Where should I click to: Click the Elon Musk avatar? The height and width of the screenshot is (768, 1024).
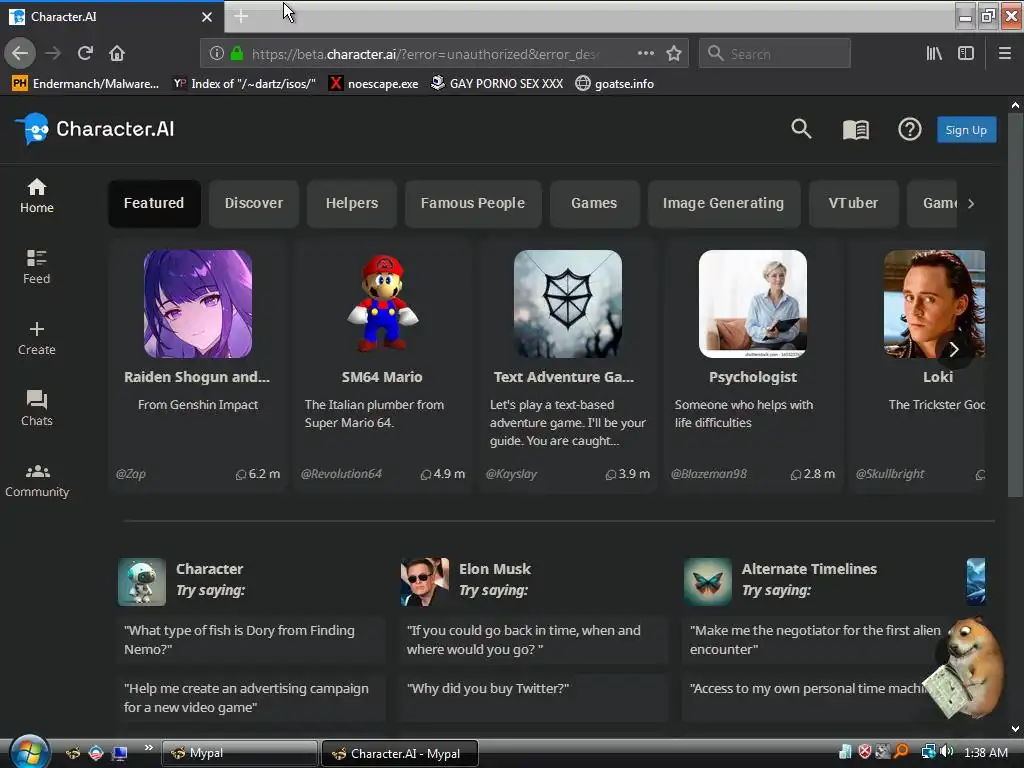[424, 581]
